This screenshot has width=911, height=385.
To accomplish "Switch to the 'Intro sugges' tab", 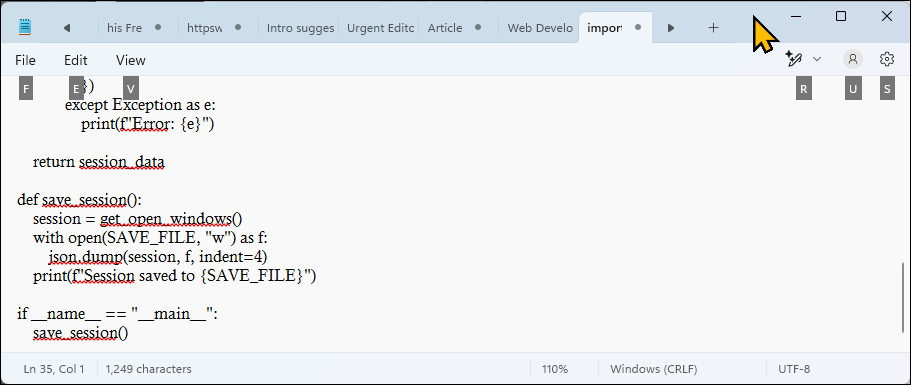I will point(300,28).
